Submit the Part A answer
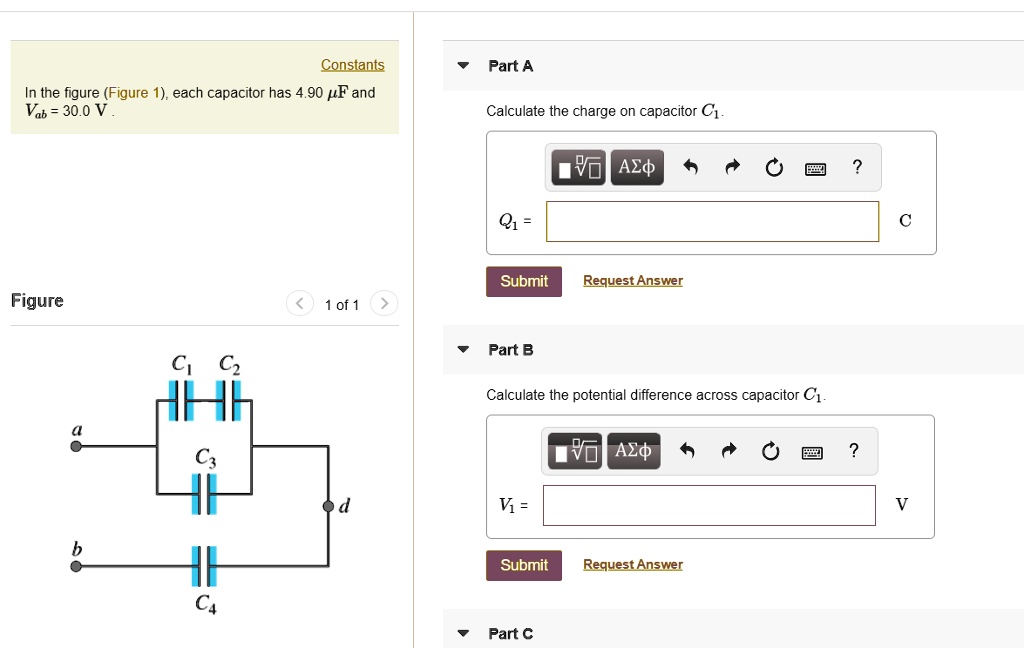 [523, 281]
